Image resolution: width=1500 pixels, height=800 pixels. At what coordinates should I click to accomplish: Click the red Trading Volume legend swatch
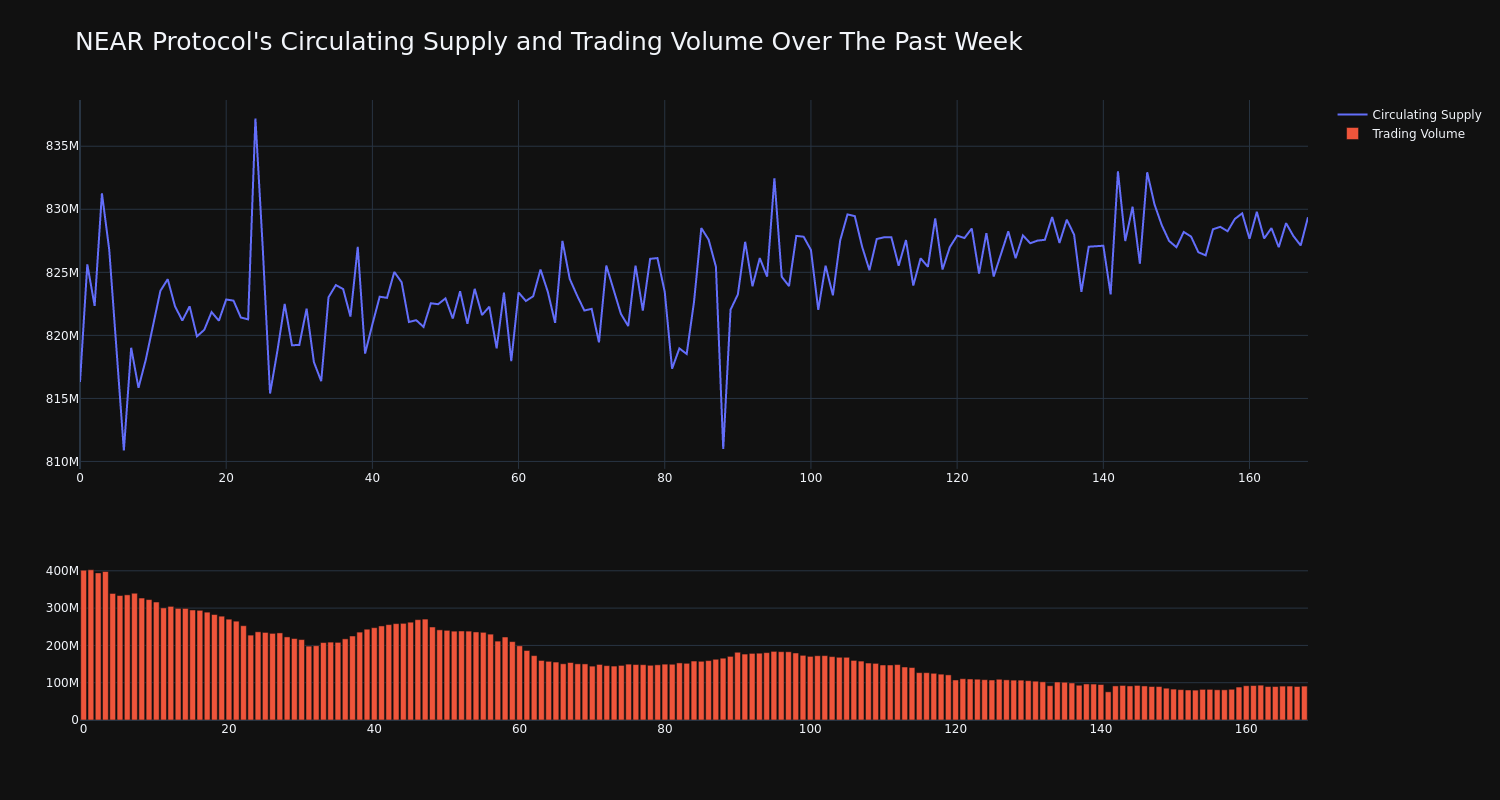point(1352,134)
